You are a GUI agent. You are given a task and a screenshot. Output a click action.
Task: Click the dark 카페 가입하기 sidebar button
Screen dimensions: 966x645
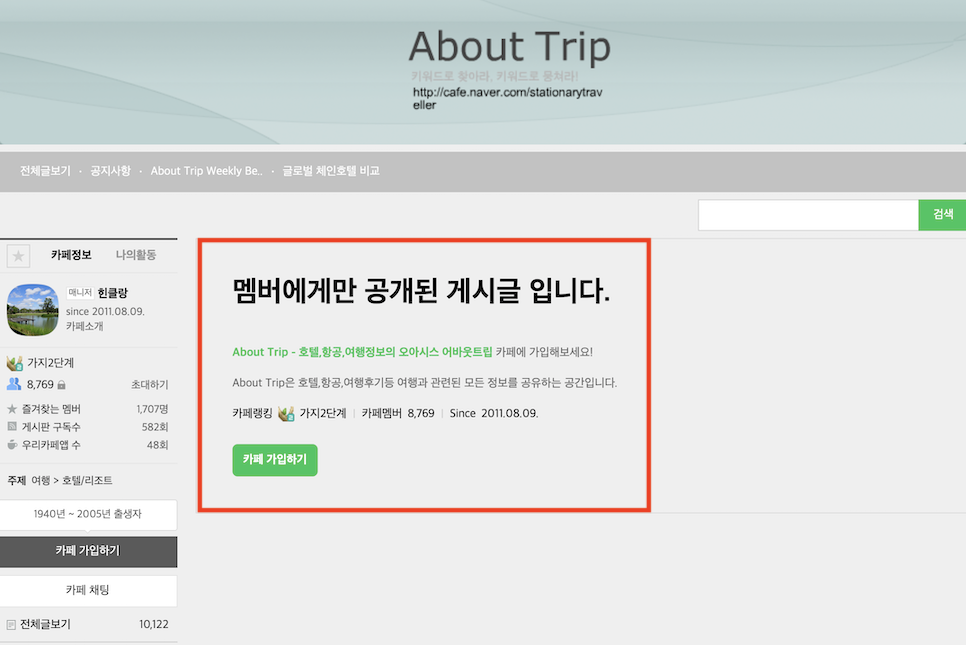[x=88, y=551]
